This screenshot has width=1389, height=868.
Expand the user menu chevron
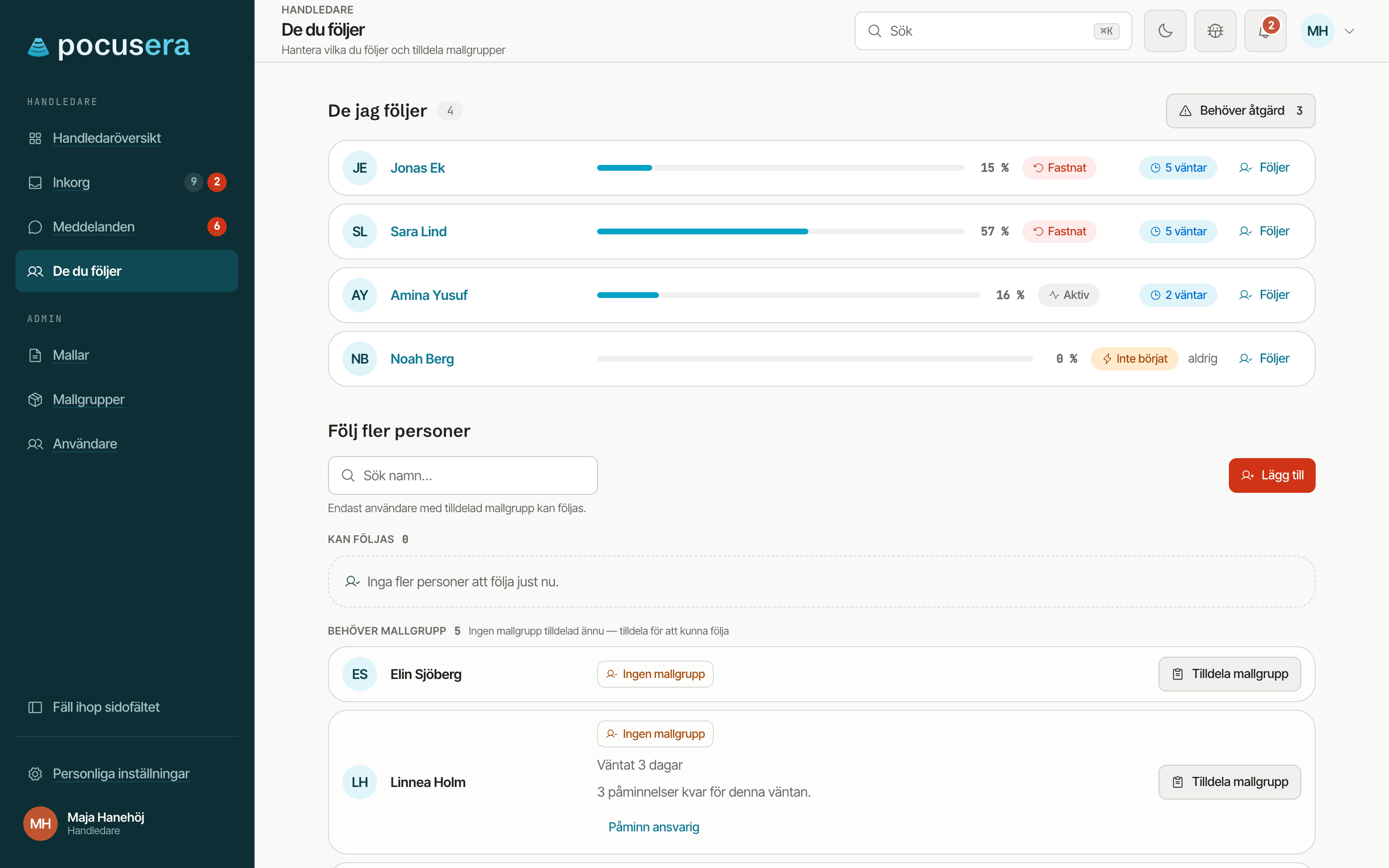click(1349, 31)
